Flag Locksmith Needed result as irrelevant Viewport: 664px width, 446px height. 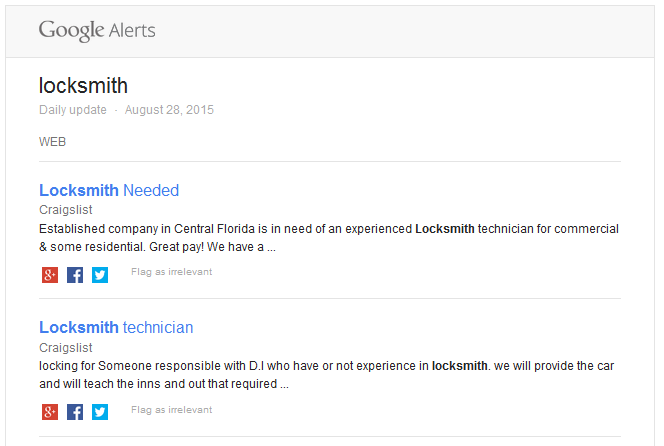tap(172, 272)
